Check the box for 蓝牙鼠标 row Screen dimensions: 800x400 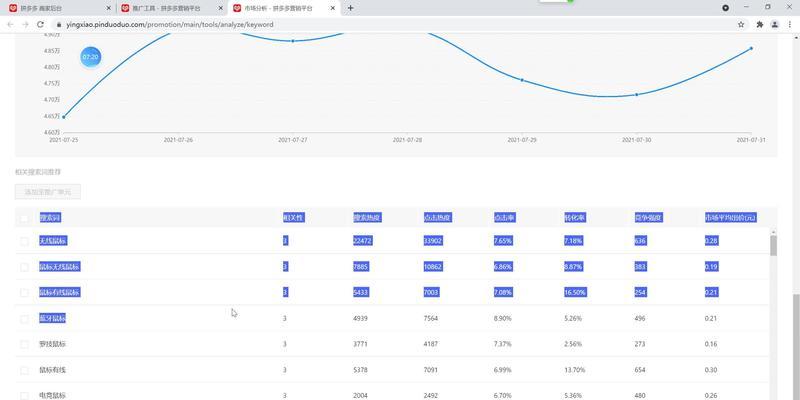24,319
